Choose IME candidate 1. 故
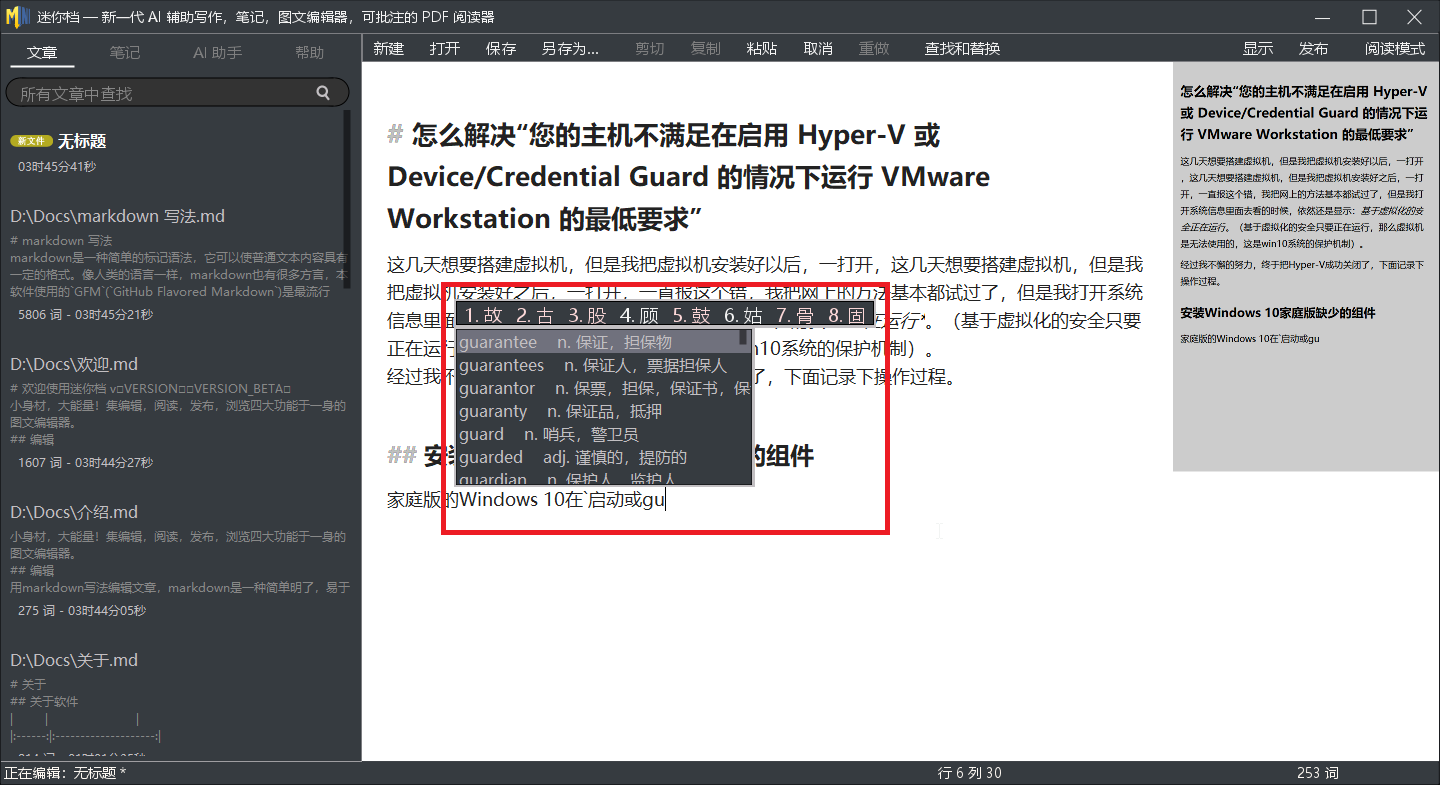The width and height of the screenshot is (1440, 785). click(x=484, y=316)
